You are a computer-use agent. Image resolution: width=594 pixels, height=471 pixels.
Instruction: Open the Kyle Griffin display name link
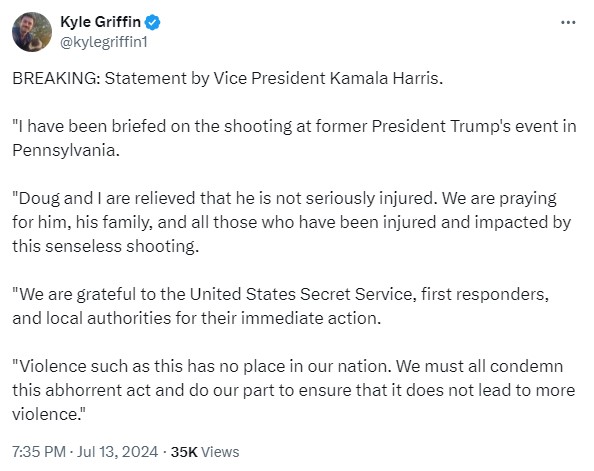tap(100, 22)
